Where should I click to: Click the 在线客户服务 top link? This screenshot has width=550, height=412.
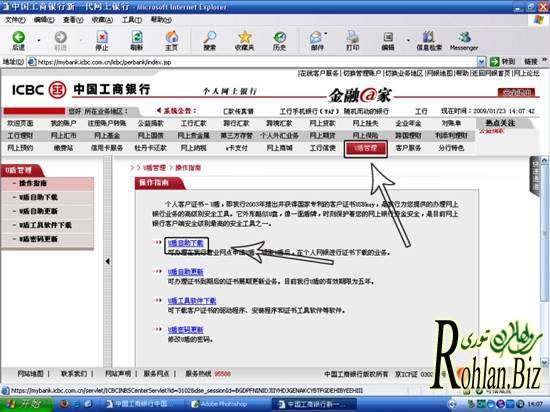320,73
